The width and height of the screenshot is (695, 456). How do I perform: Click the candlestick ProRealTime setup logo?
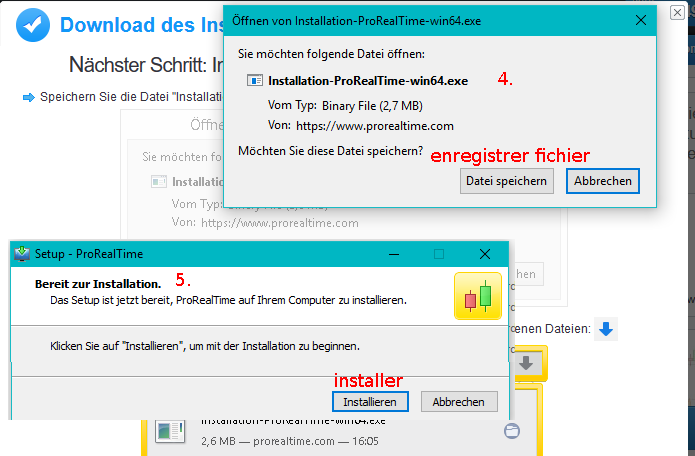click(478, 296)
